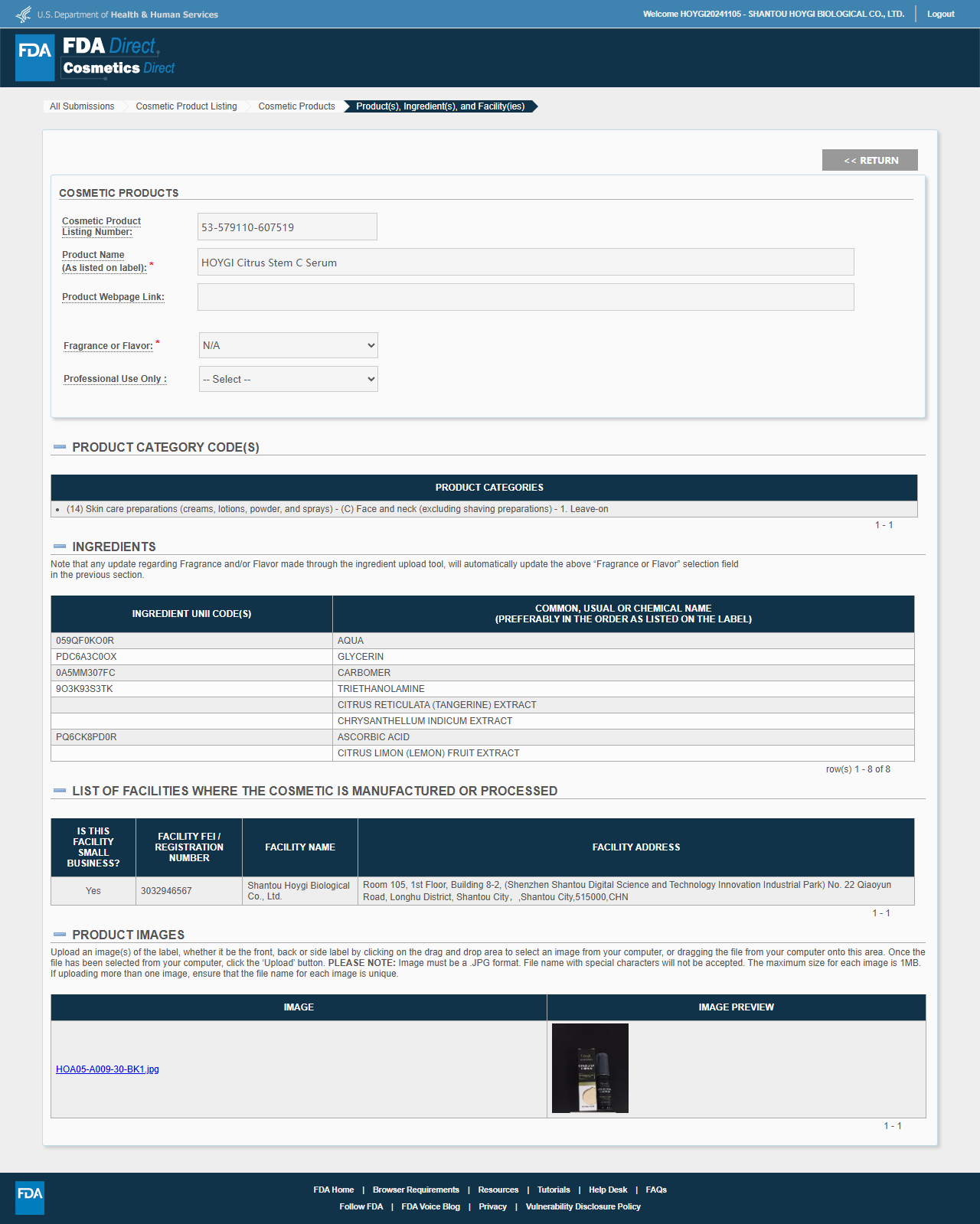Click the RETURN button
Screen dimensions: 980x1224
coord(870,160)
